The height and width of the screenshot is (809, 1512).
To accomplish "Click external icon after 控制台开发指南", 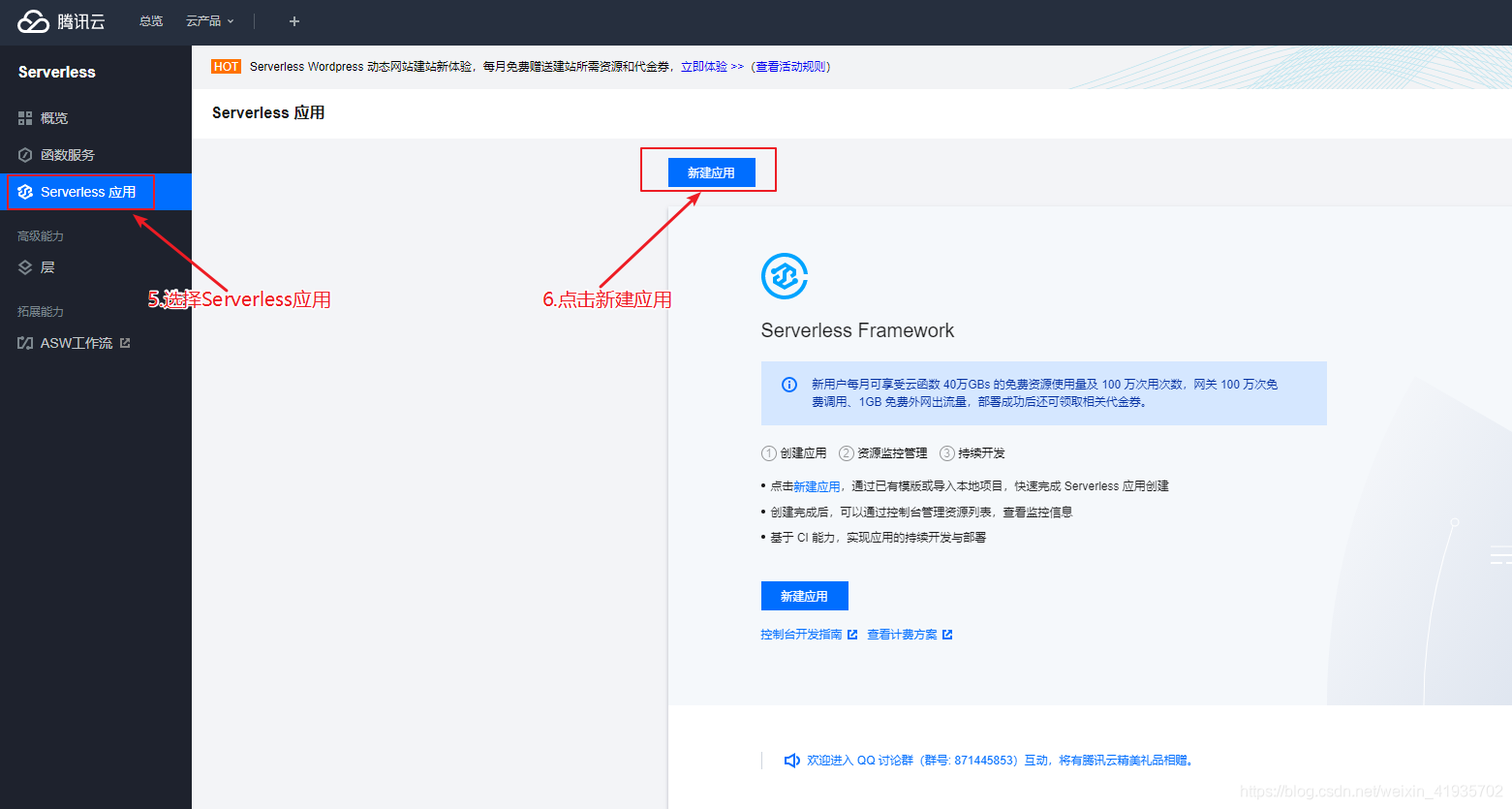I will (x=852, y=635).
